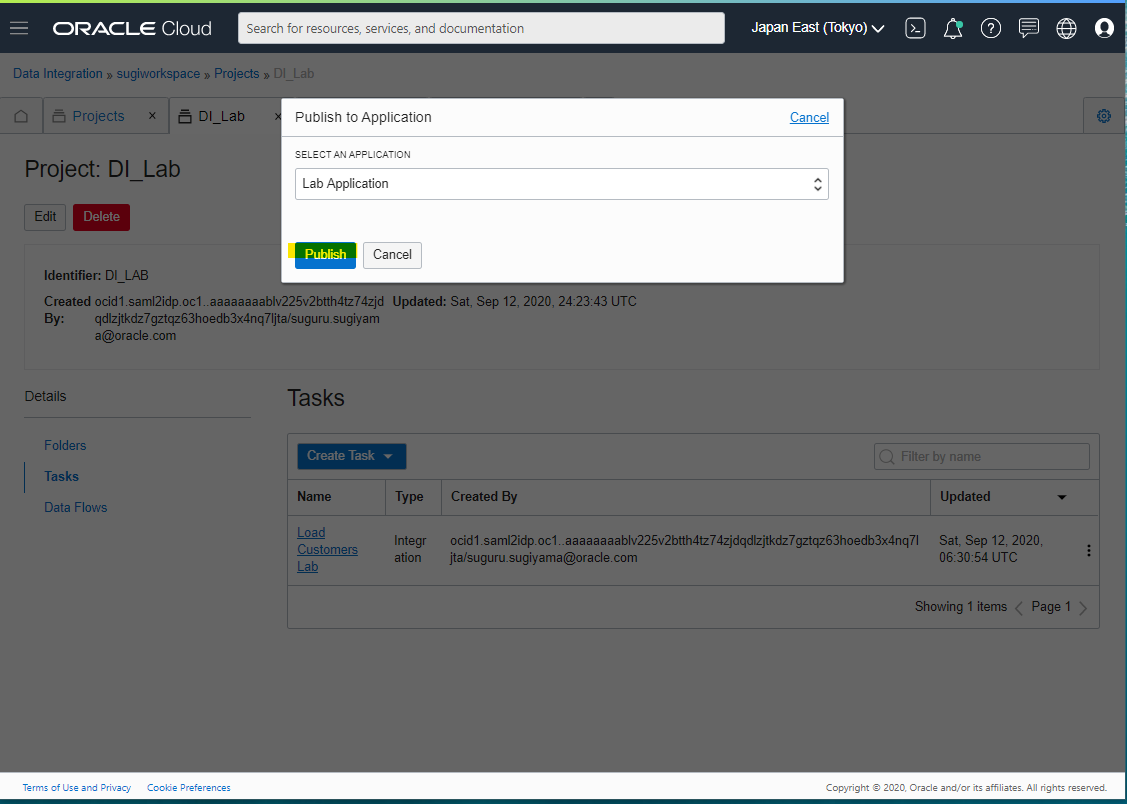Open the user profile avatar
Screen dimensions: 1127x804
click(x=1104, y=28)
